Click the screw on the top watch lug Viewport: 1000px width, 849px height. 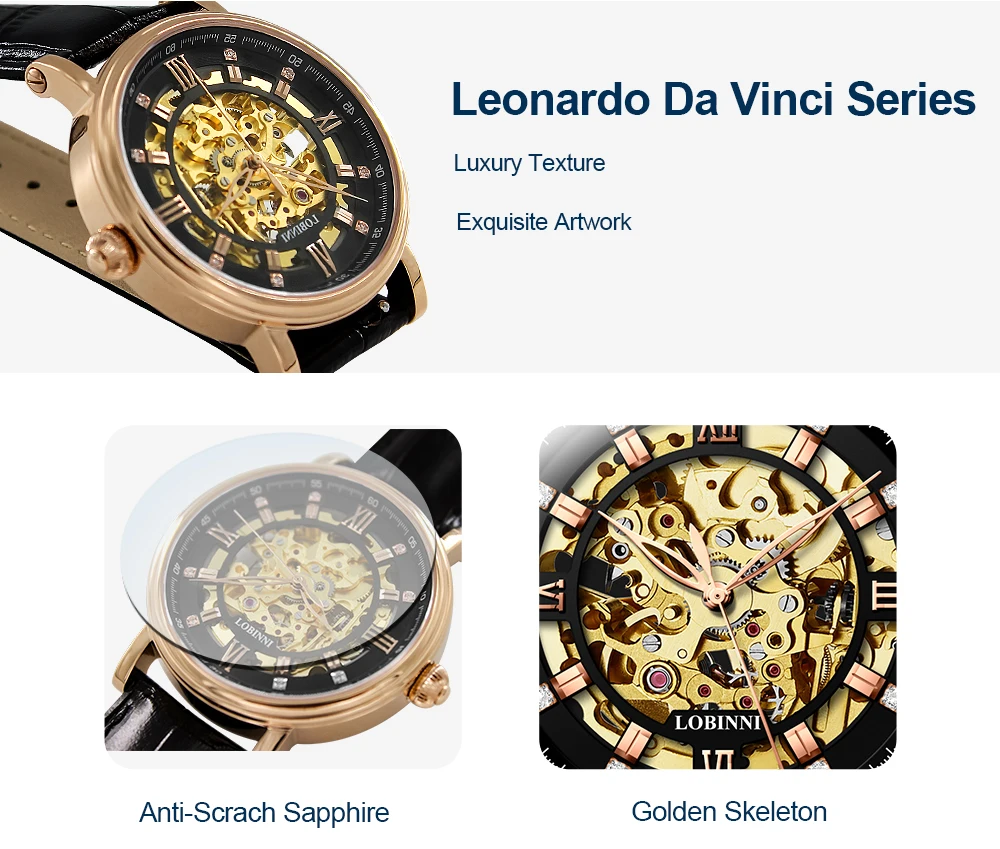coord(38,80)
